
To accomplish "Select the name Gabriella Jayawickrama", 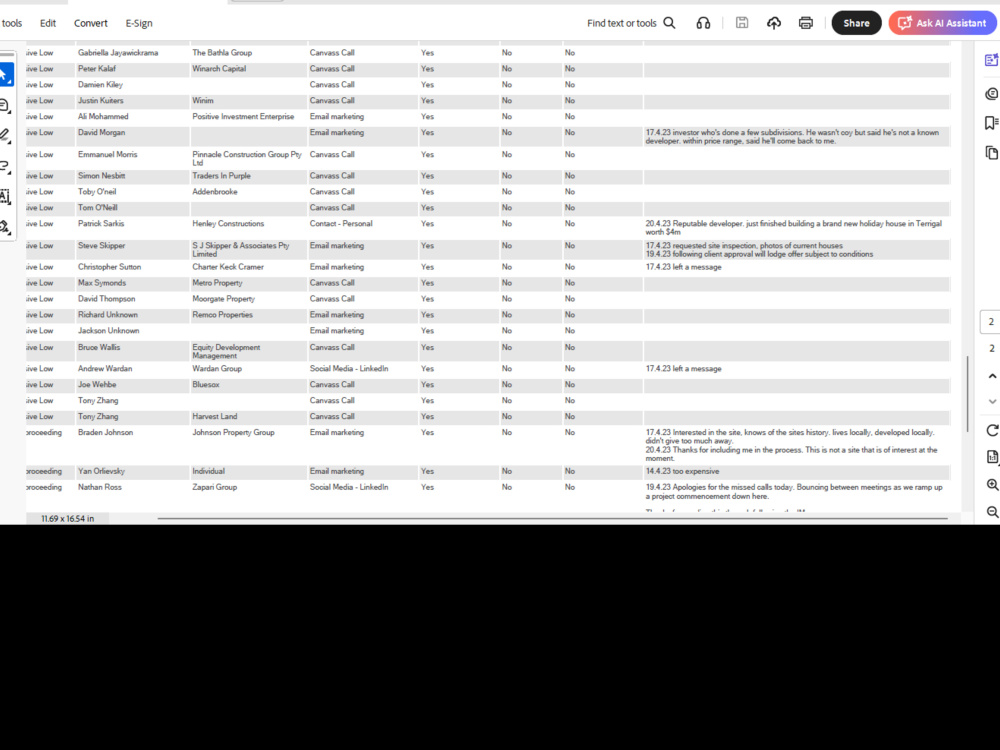I will (118, 53).
